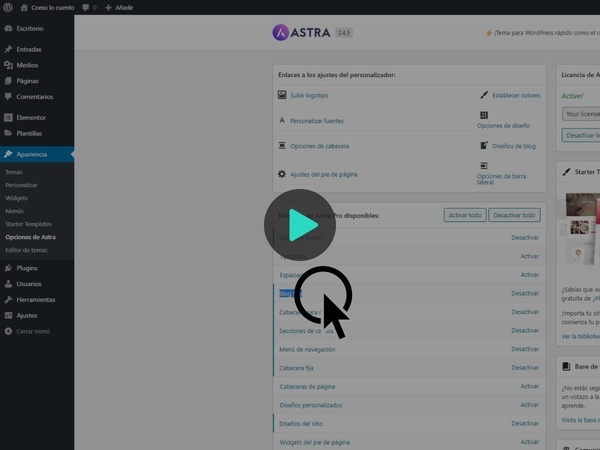Image resolution: width=600 pixels, height=450 pixels.
Task: Open Ajustes del pie de página link
Action: (324, 174)
